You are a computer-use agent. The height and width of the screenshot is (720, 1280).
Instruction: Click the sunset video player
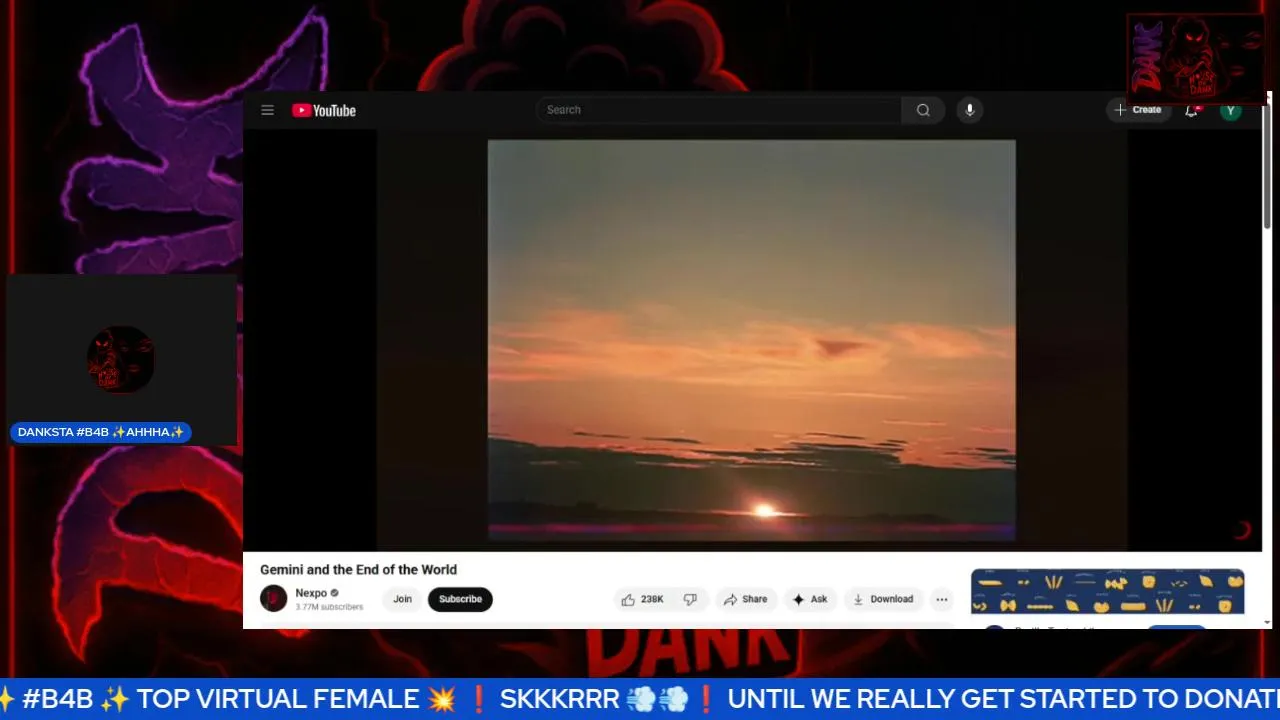752,340
